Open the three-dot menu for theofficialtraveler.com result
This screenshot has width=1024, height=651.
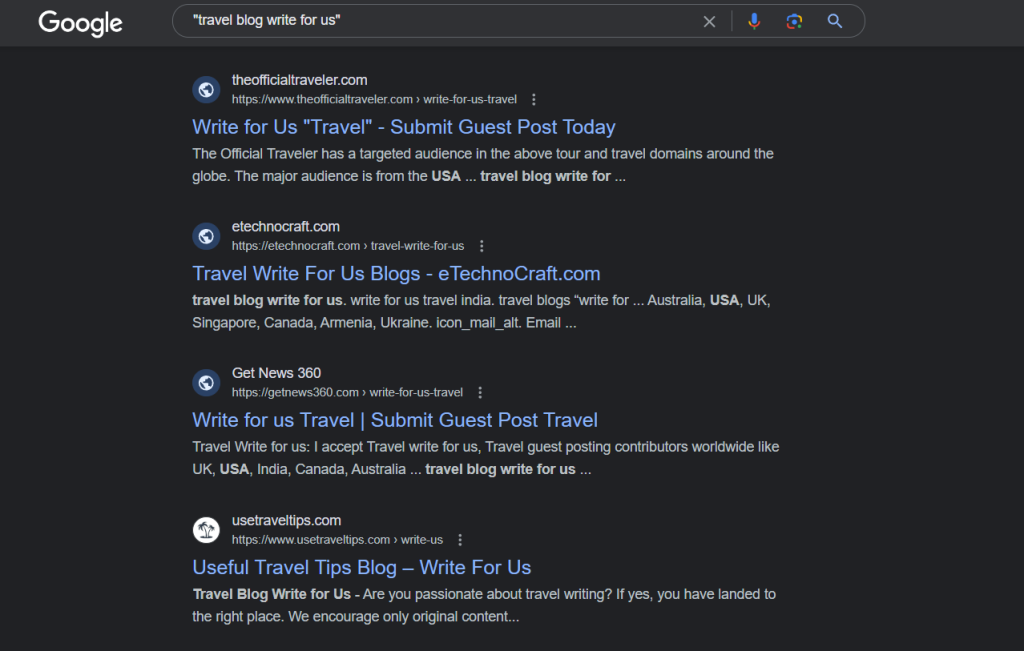pyautogui.click(x=534, y=99)
